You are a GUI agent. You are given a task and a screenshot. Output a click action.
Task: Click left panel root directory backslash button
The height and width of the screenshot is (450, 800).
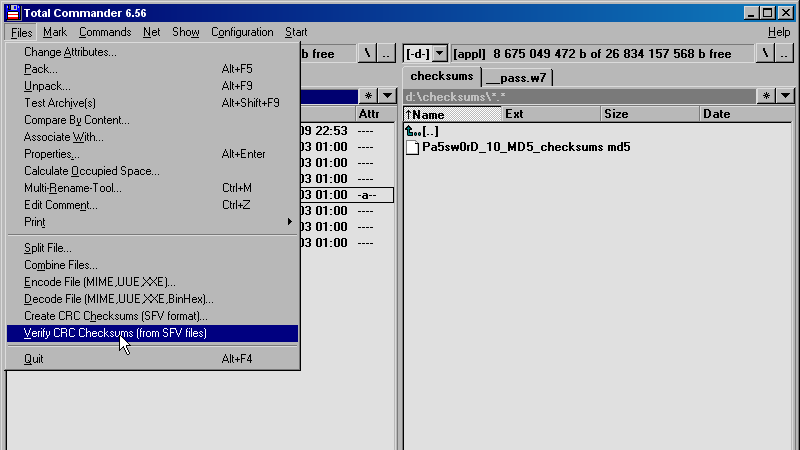click(367, 54)
